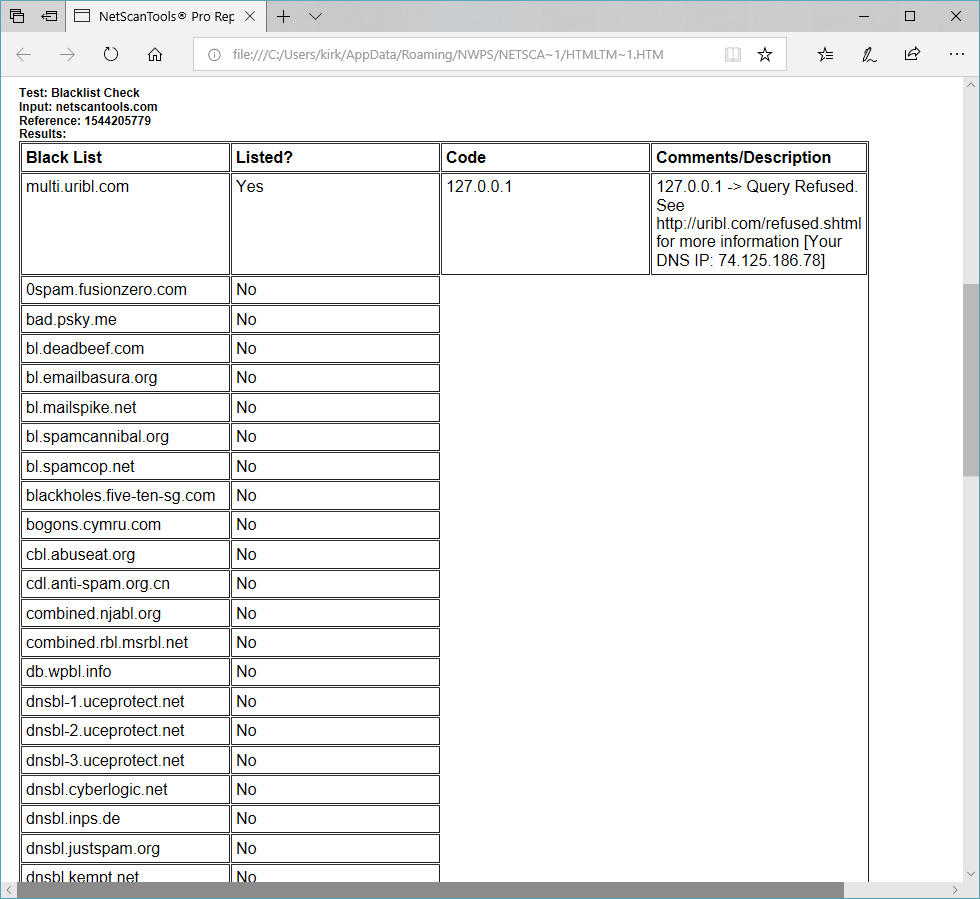Click the 127.0.0.1 code cell
980x899 pixels.
coord(546,224)
